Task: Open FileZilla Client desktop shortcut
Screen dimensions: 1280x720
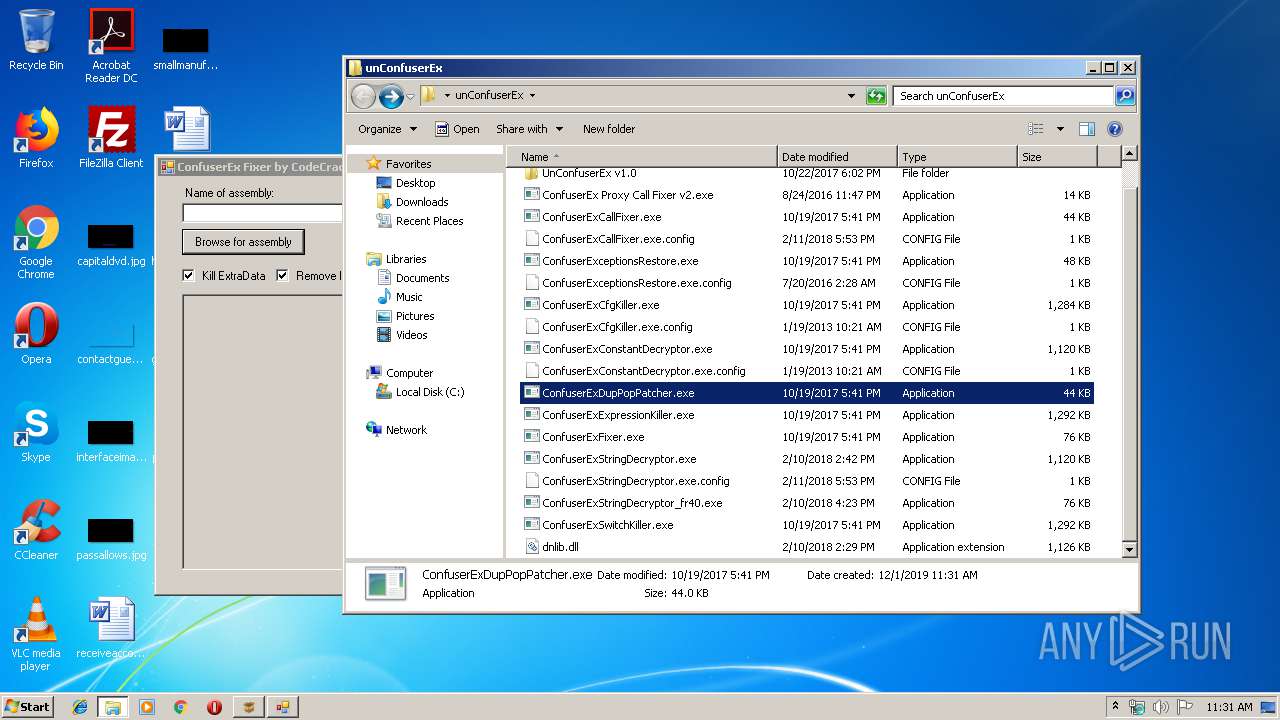Action: 111,138
